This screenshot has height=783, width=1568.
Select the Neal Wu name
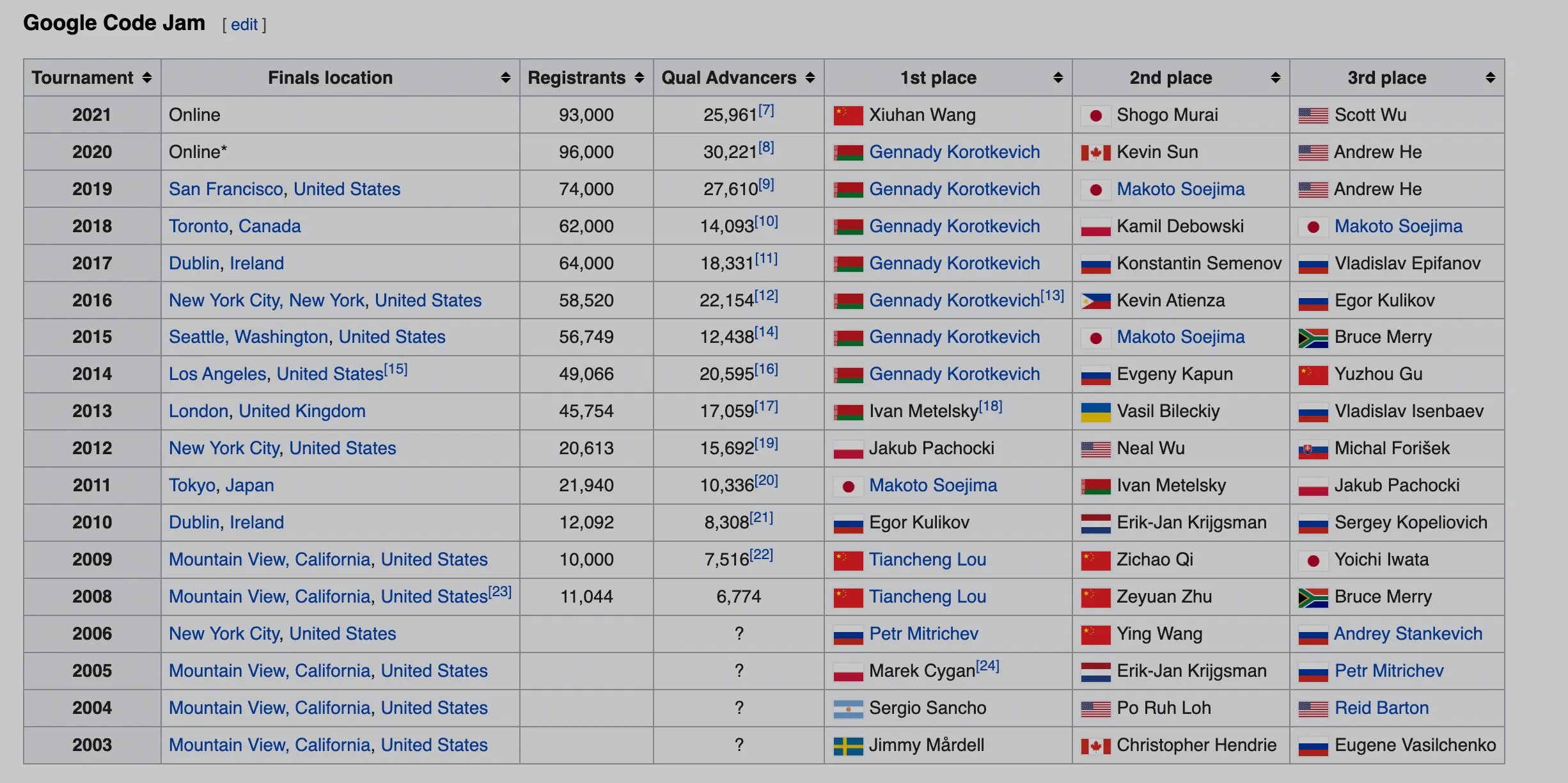point(1150,448)
